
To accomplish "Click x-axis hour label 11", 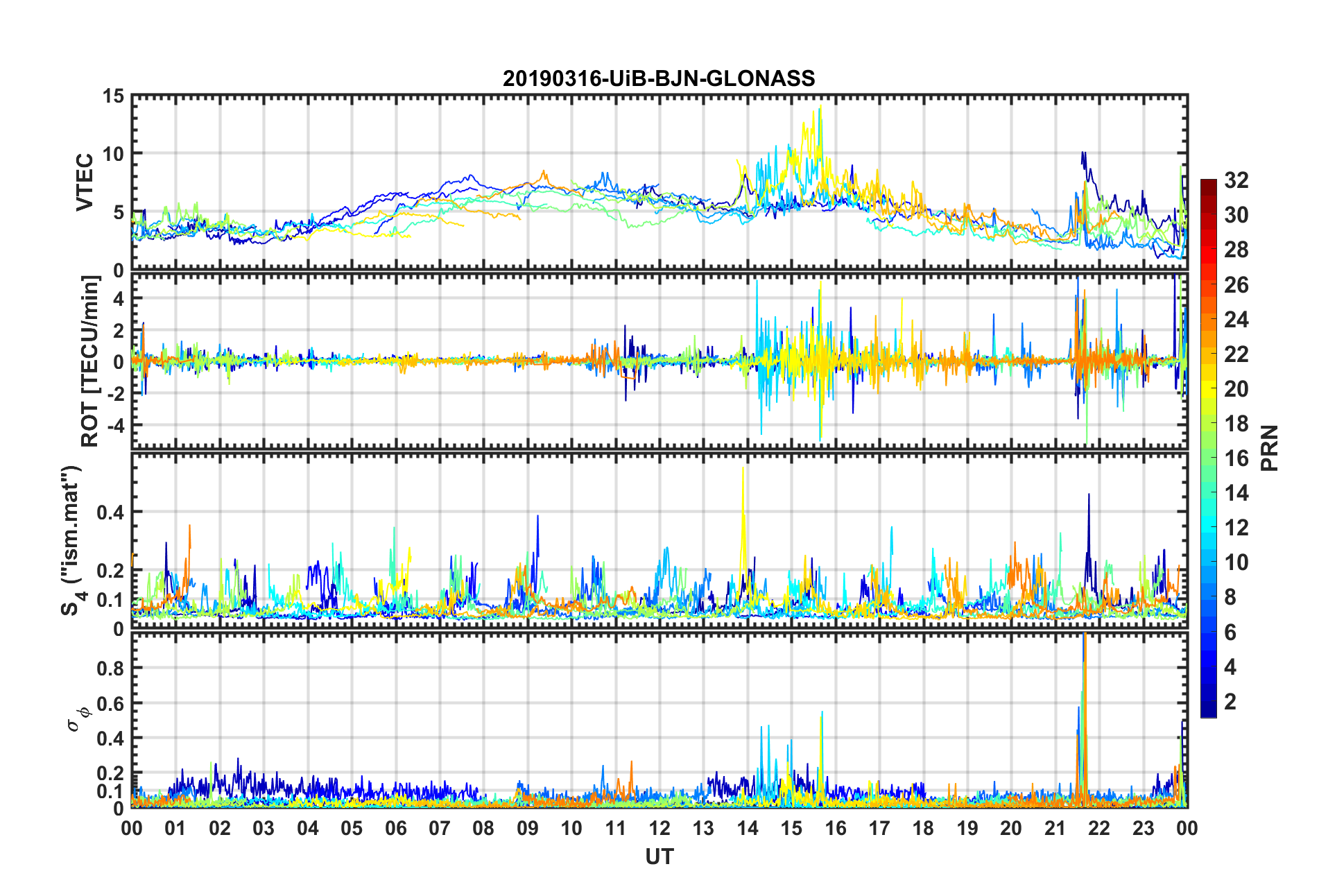I will [616, 828].
